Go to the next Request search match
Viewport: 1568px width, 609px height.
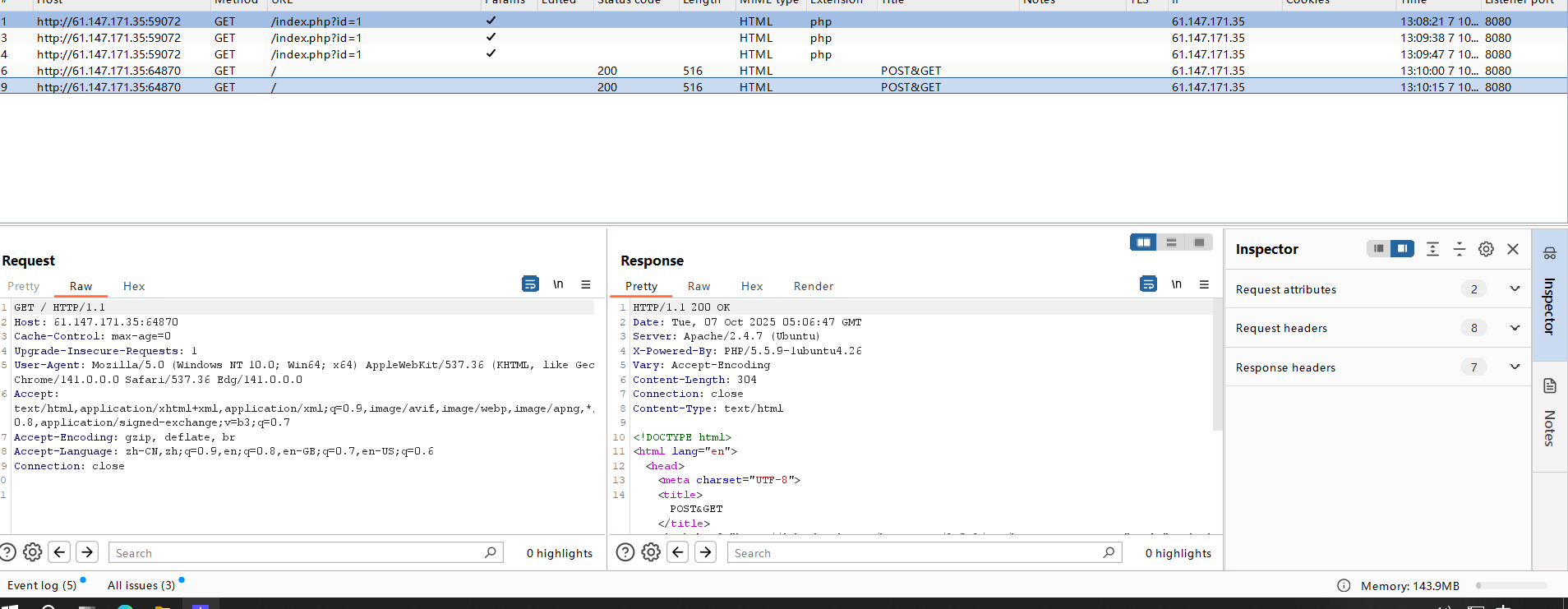87,552
